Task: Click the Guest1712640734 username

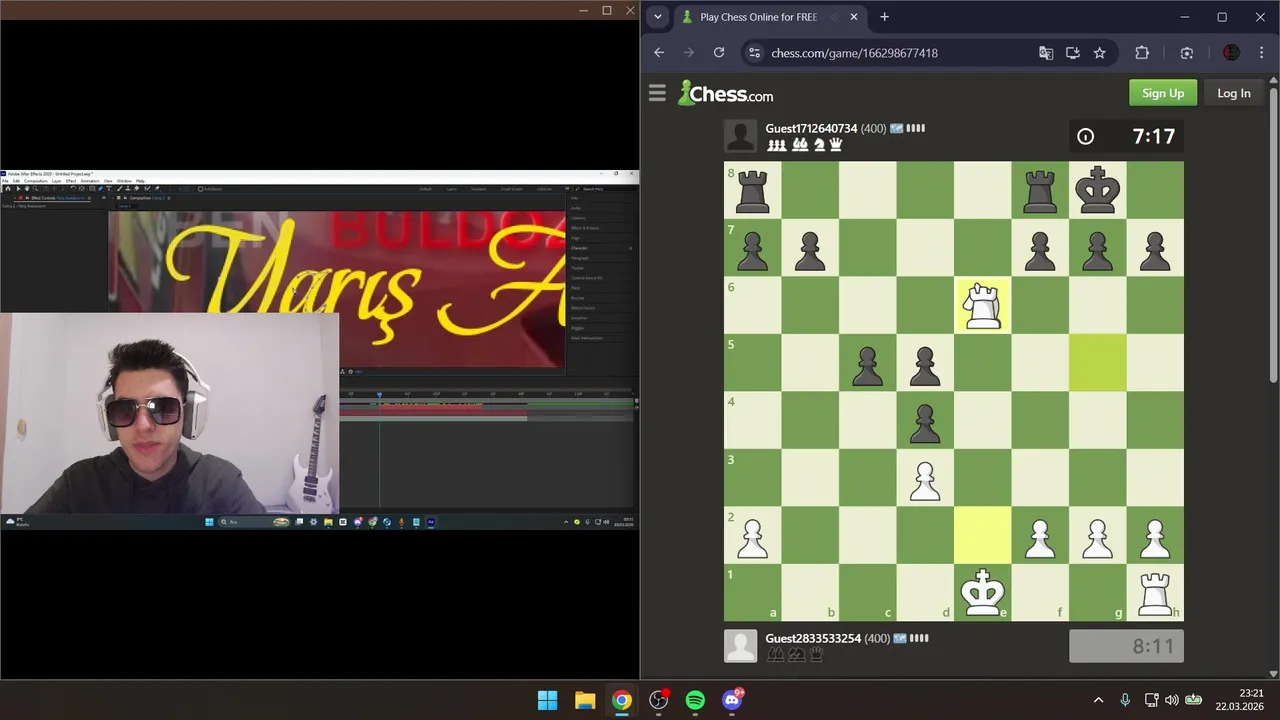Action: 811,129
